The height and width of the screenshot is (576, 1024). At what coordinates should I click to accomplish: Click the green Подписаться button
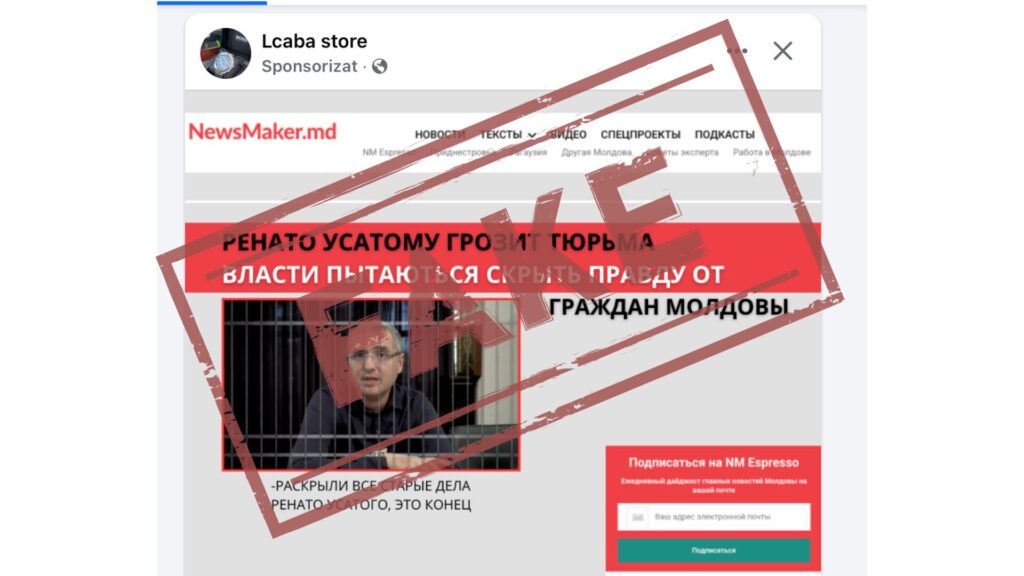(x=714, y=551)
